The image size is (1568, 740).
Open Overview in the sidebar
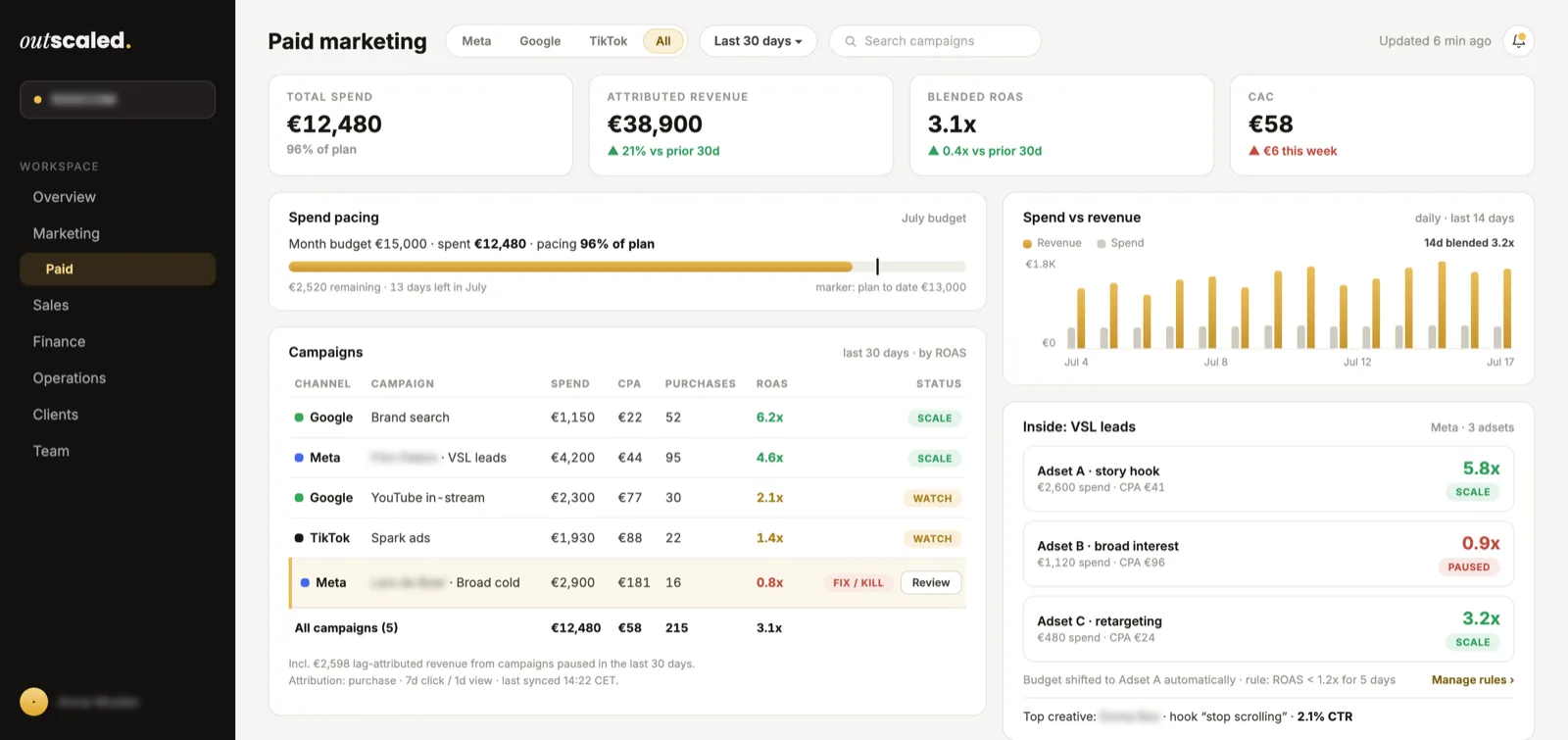click(65, 197)
